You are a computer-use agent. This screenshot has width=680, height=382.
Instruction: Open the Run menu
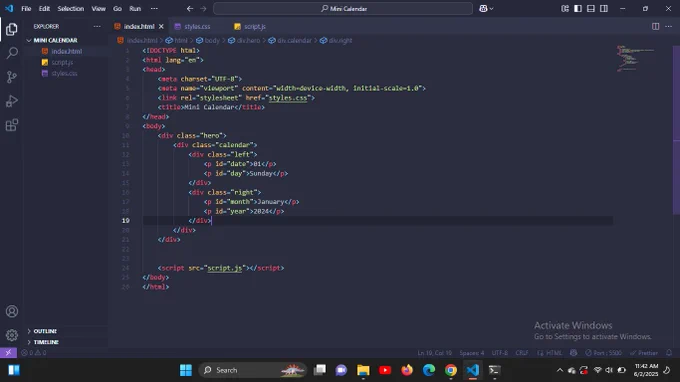click(x=135, y=8)
